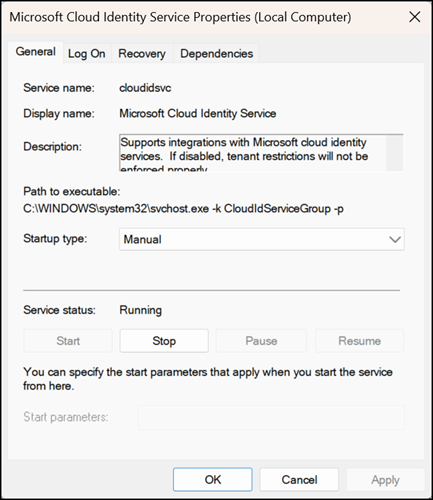
Task: Click the greyed-out Resume button
Action: (359, 341)
